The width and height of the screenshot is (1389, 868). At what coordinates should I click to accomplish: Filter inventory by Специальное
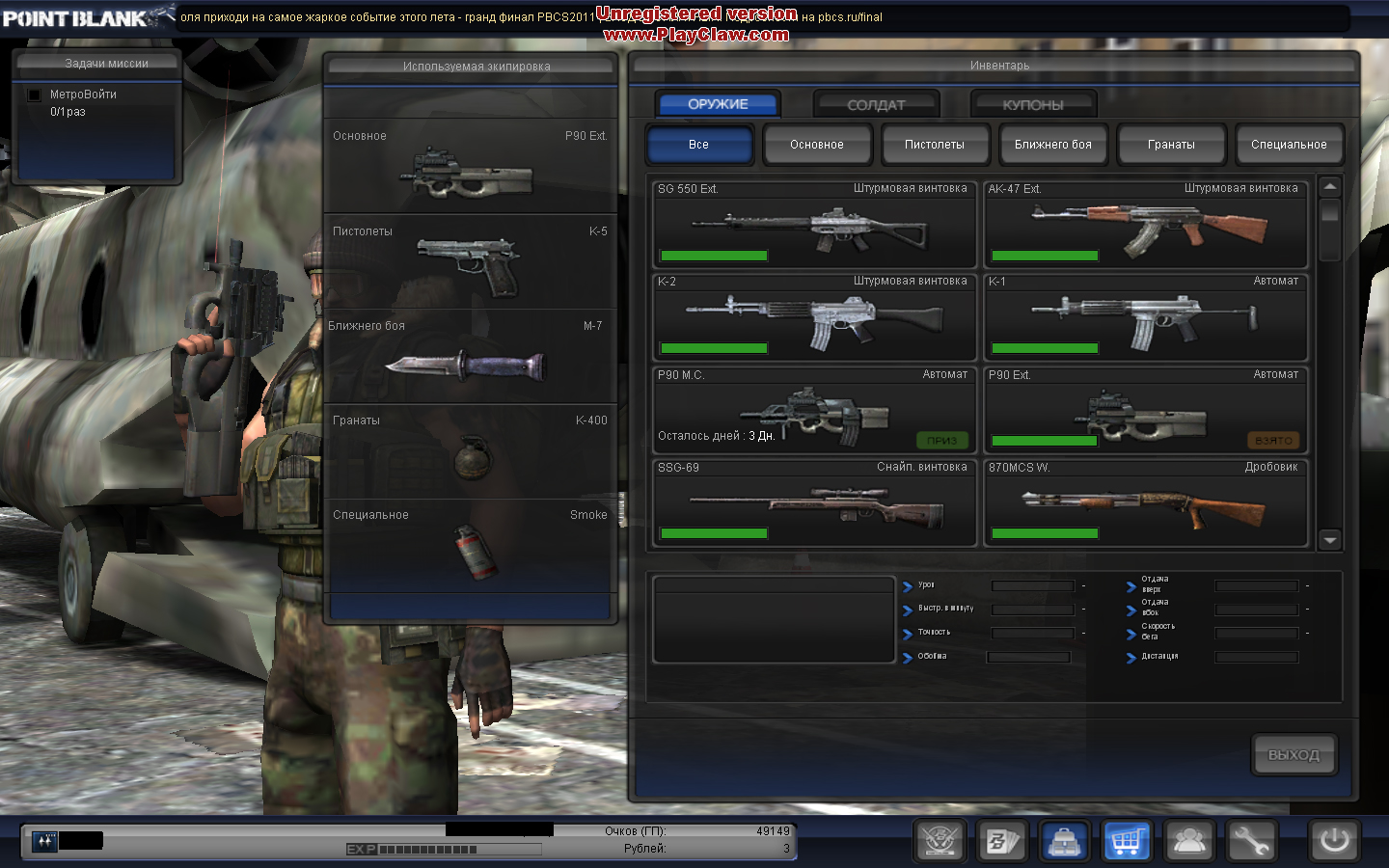click(1289, 145)
